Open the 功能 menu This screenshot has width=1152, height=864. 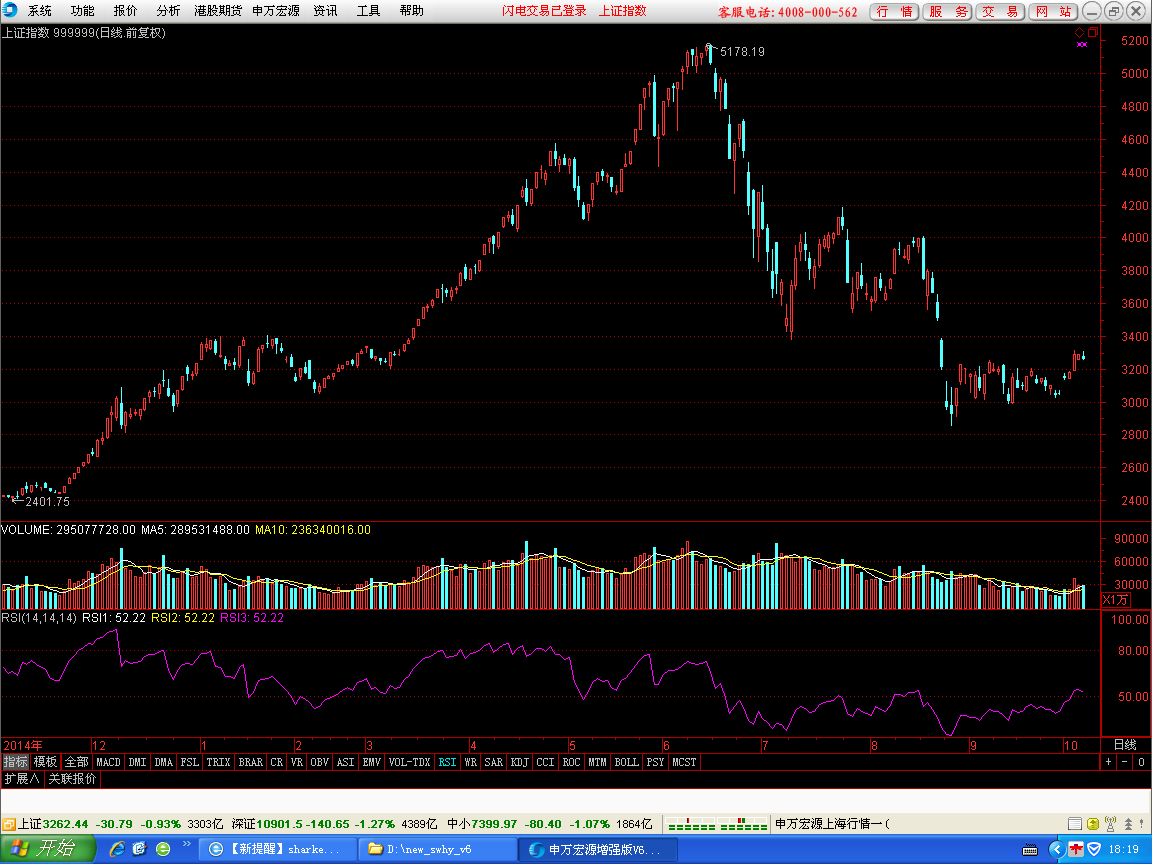82,10
